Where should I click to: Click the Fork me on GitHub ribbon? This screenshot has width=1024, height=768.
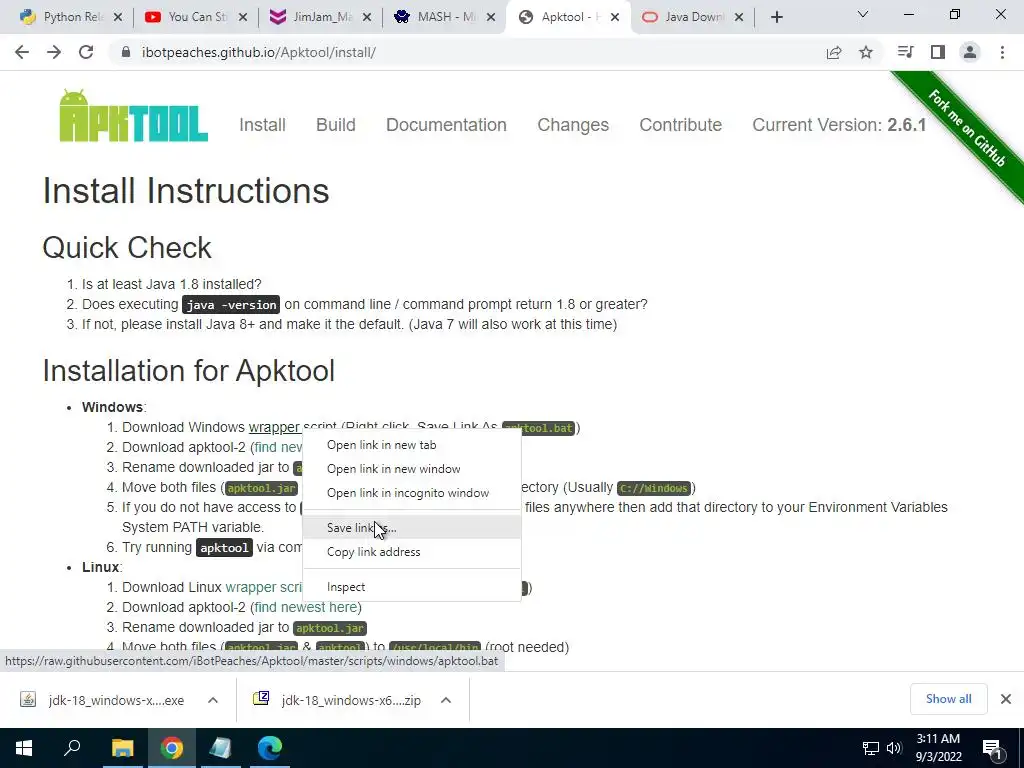point(967,129)
